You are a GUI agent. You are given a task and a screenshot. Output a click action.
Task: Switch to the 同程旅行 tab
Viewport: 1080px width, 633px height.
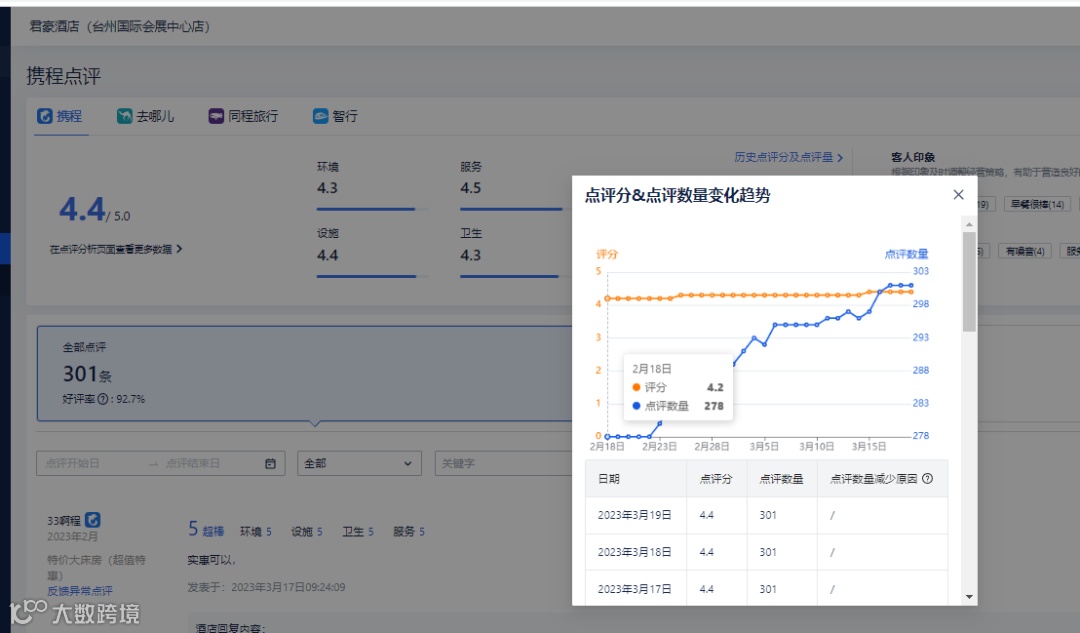pyautogui.click(x=243, y=116)
